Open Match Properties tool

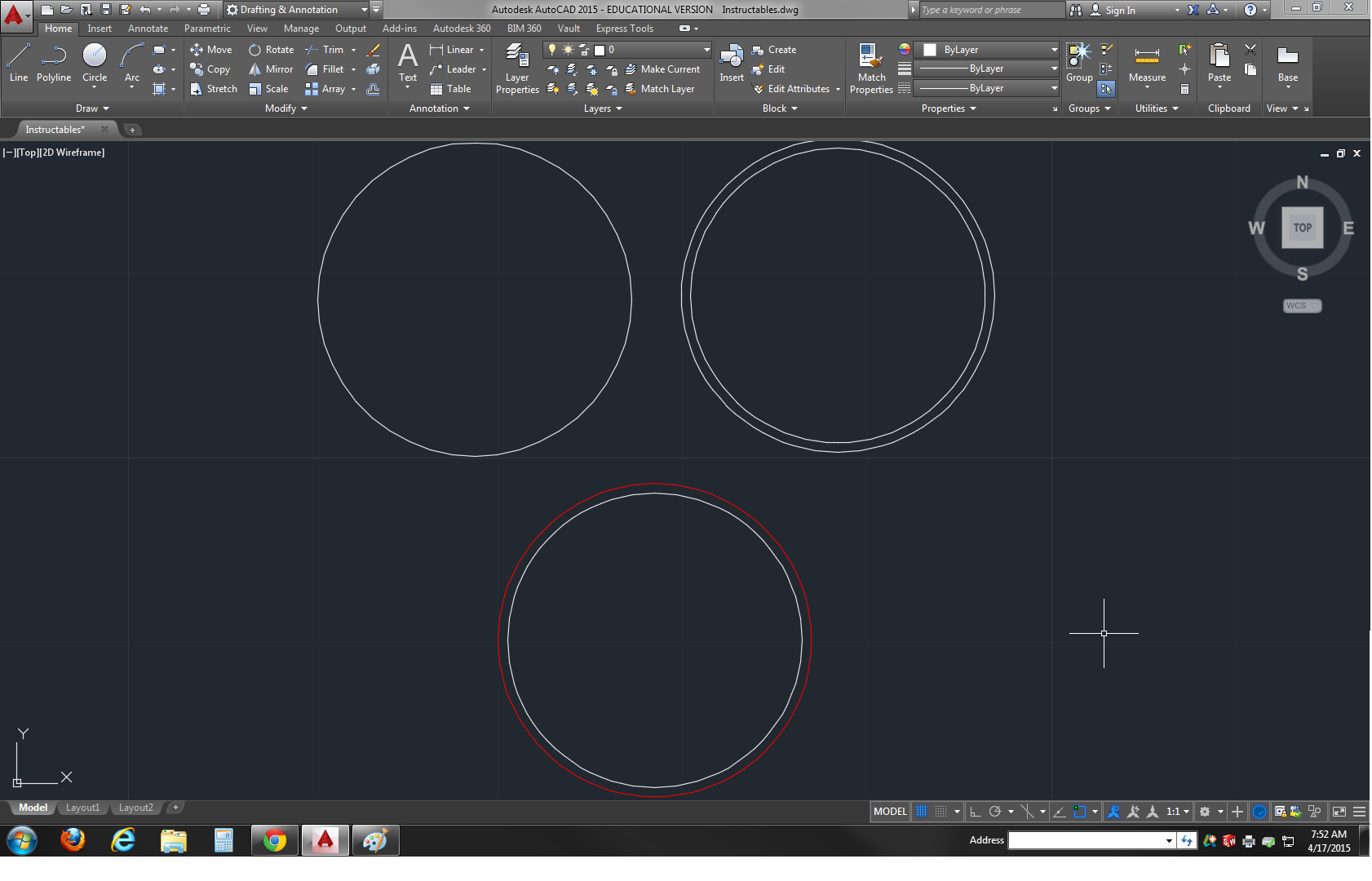pos(871,69)
